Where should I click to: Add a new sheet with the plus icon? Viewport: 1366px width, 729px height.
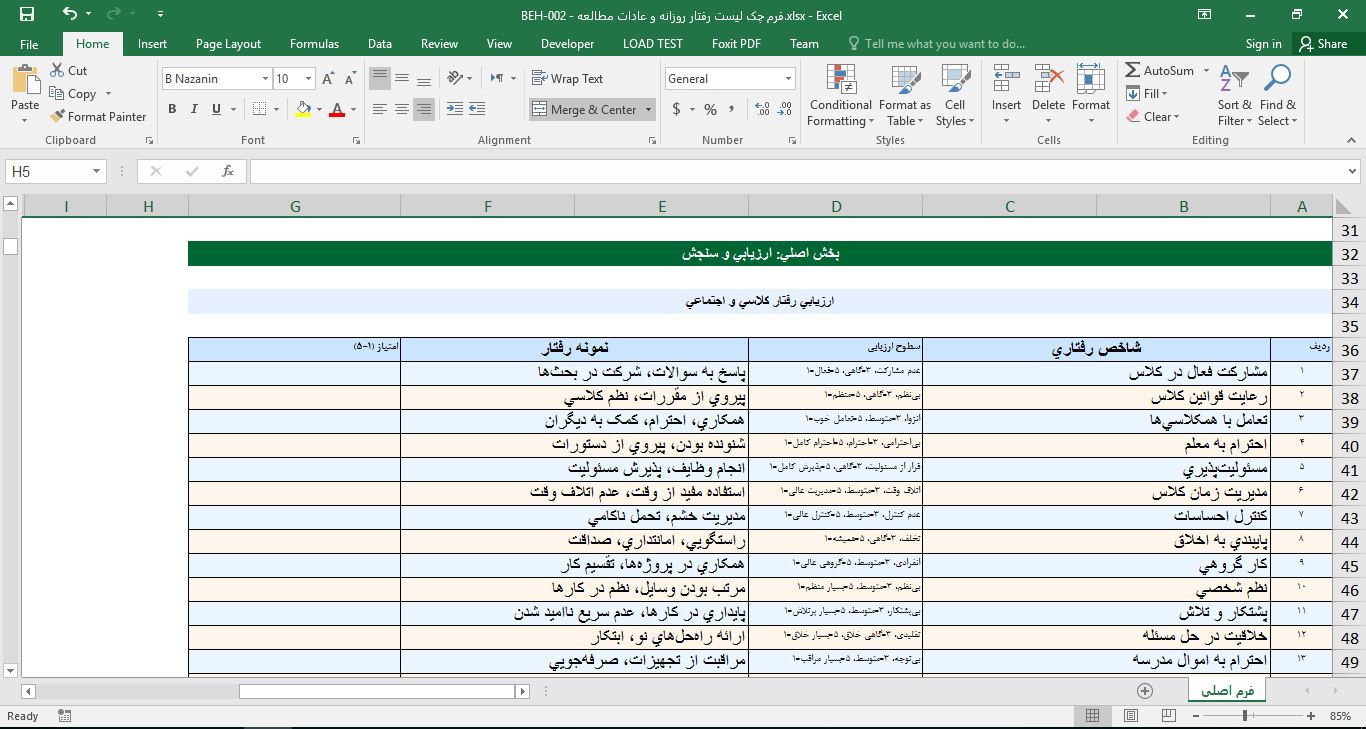tap(1145, 691)
